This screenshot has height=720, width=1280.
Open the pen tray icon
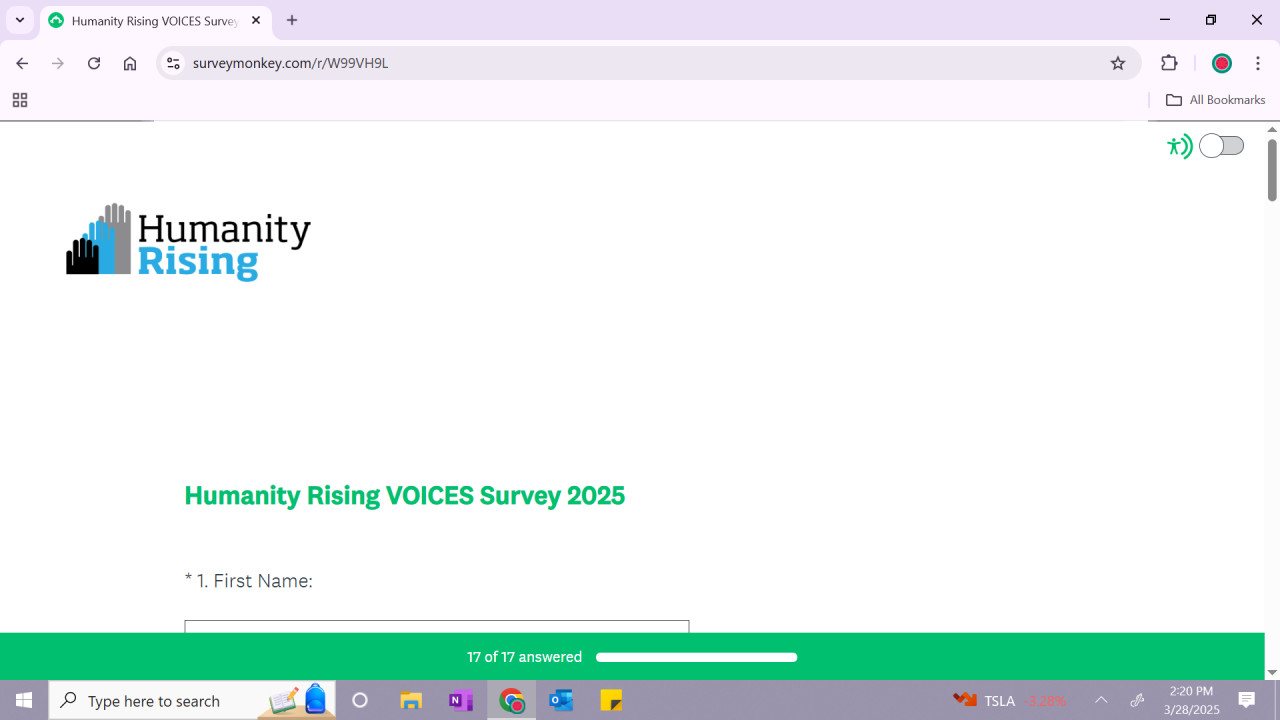point(1137,700)
